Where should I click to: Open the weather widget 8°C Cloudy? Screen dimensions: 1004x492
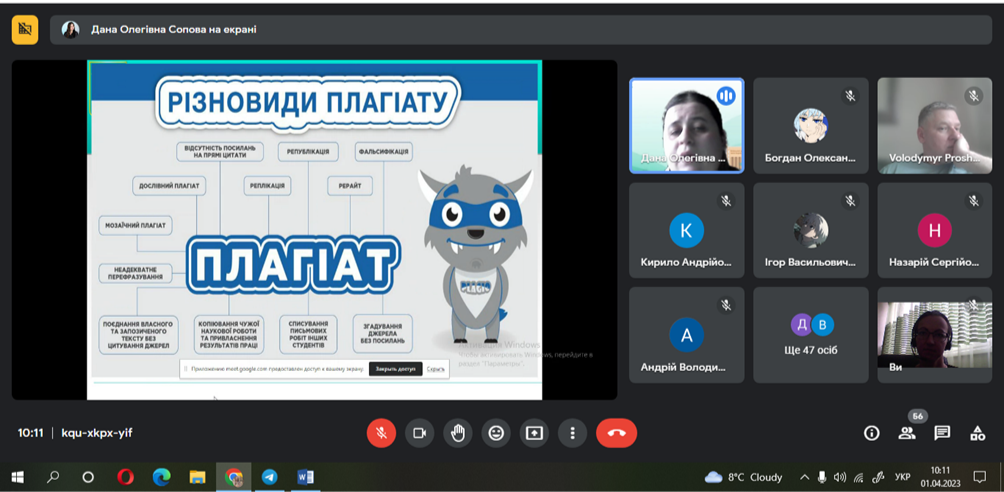click(743, 477)
